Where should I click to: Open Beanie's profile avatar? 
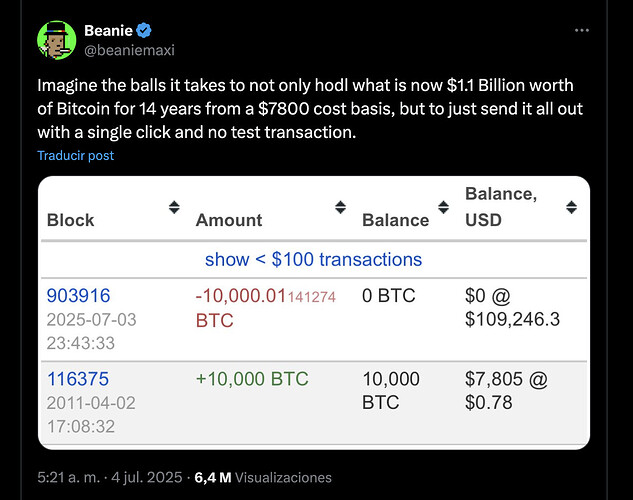pos(57,40)
